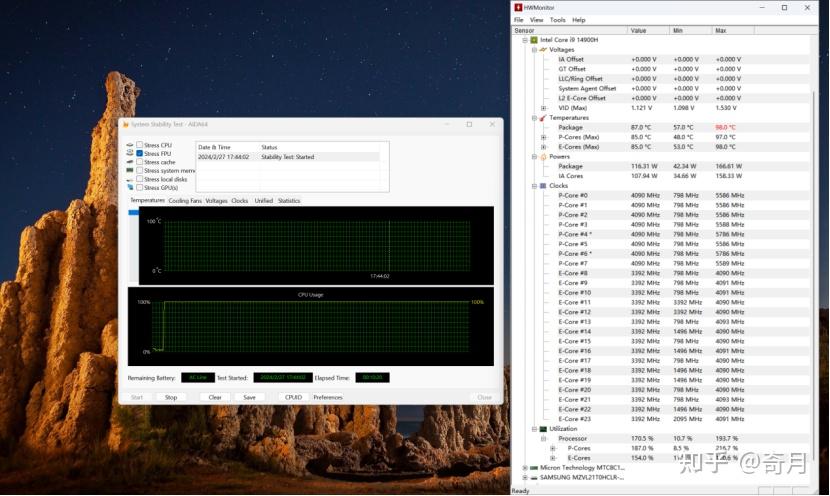Collapse the Clocks group in HWMonitor
The height and width of the screenshot is (496, 830).
(534, 186)
